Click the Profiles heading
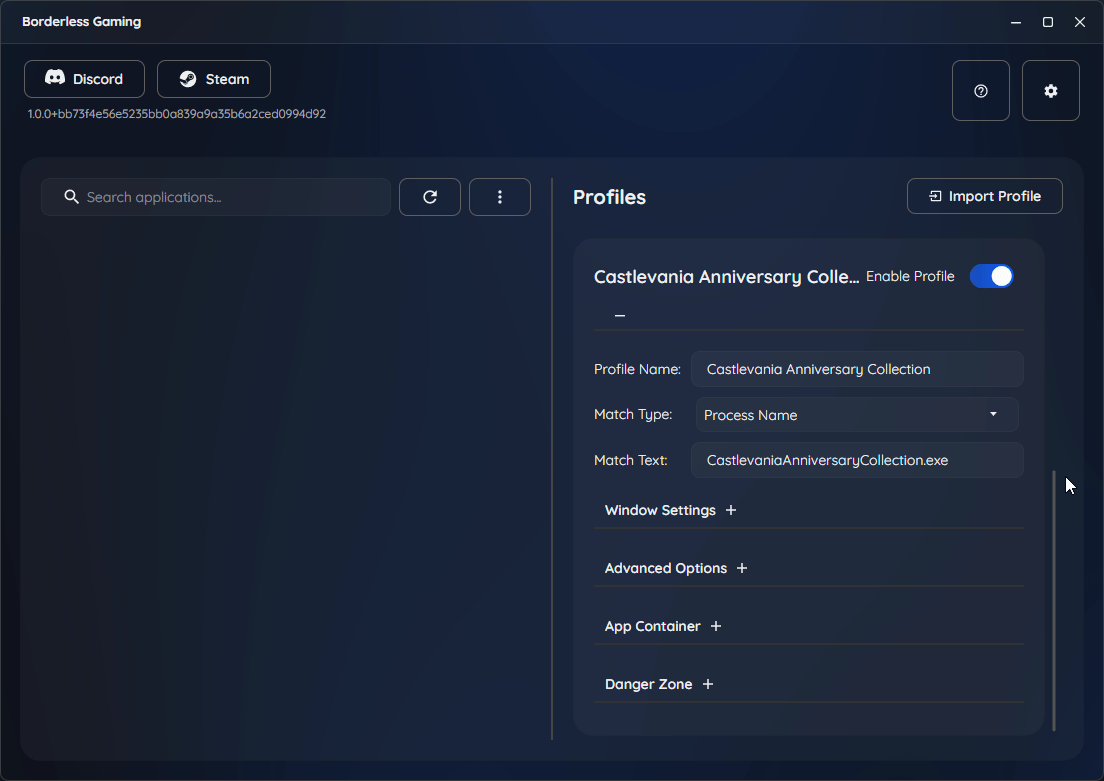This screenshot has height=781, width=1104. click(609, 197)
